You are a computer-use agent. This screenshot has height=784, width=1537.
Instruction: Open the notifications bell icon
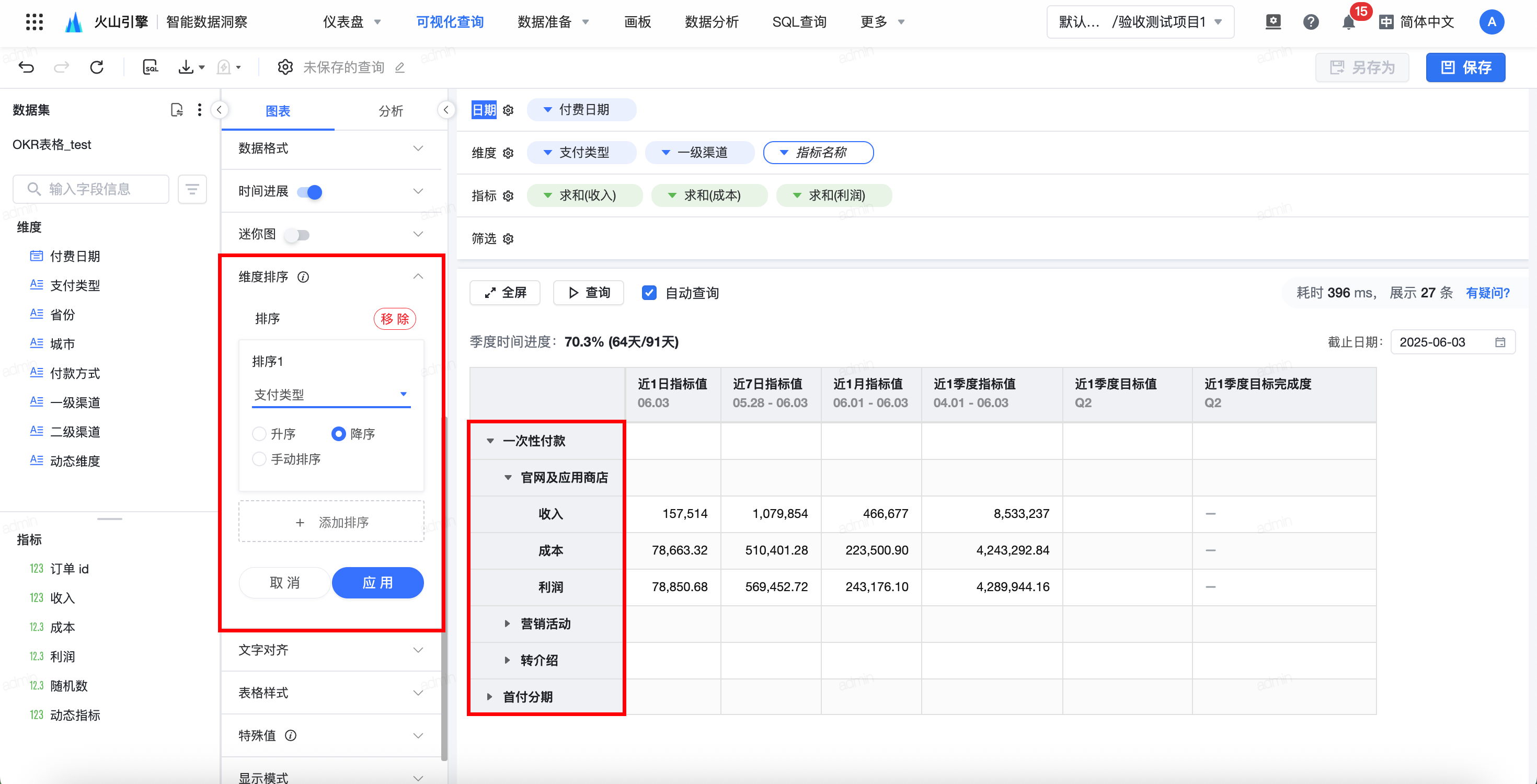tap(1348, 22)
